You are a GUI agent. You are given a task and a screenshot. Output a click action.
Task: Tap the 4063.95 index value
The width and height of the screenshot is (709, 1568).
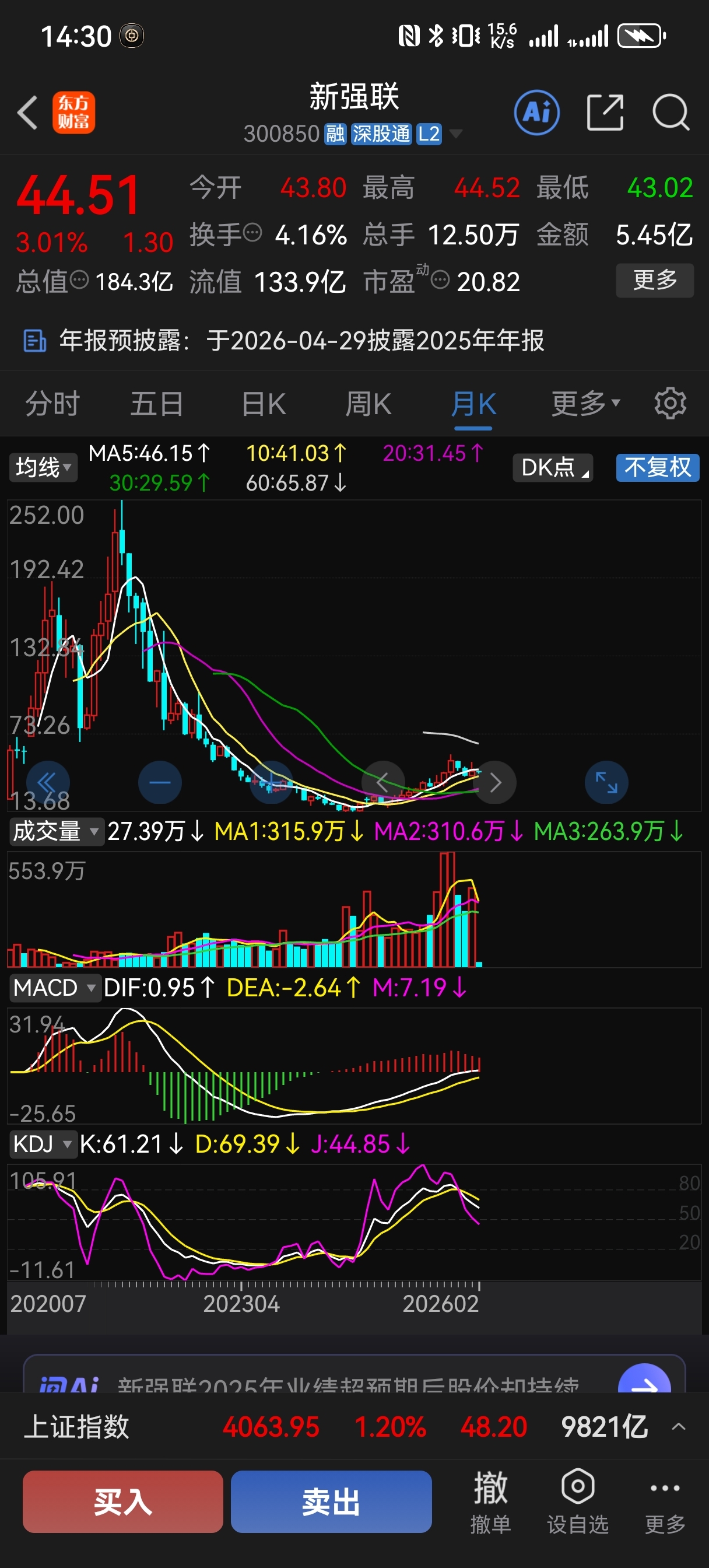click(x=271, y=1426)
